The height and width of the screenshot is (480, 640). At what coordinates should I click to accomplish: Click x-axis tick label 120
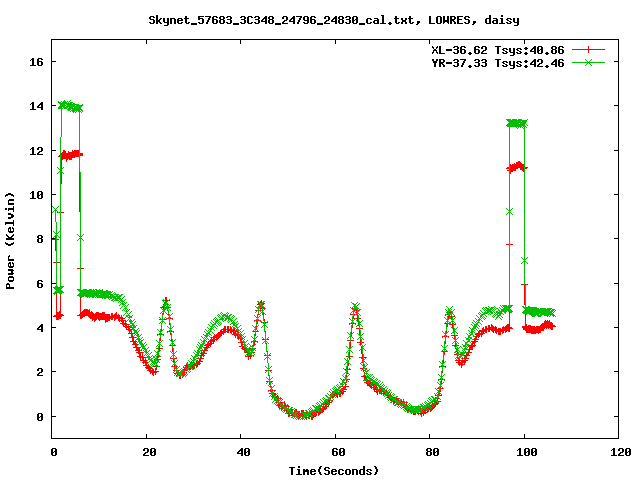pos(621,452)
